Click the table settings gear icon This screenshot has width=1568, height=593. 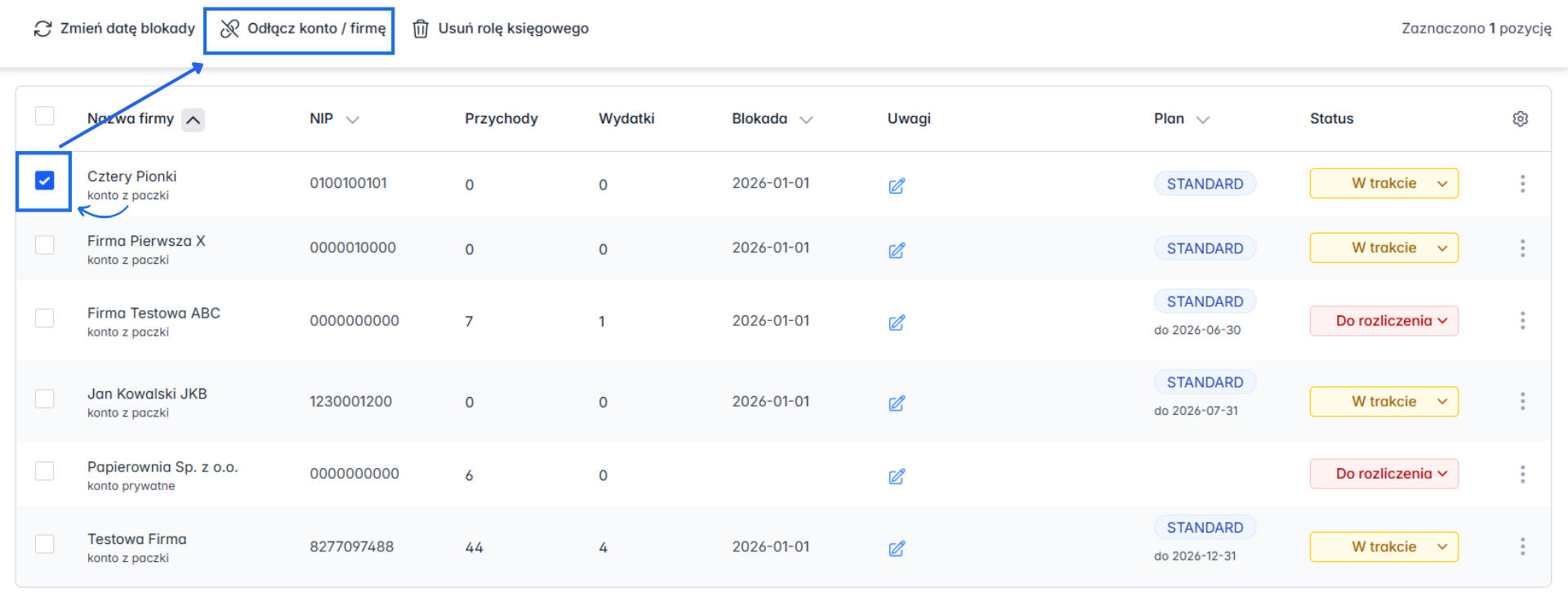1520,118
